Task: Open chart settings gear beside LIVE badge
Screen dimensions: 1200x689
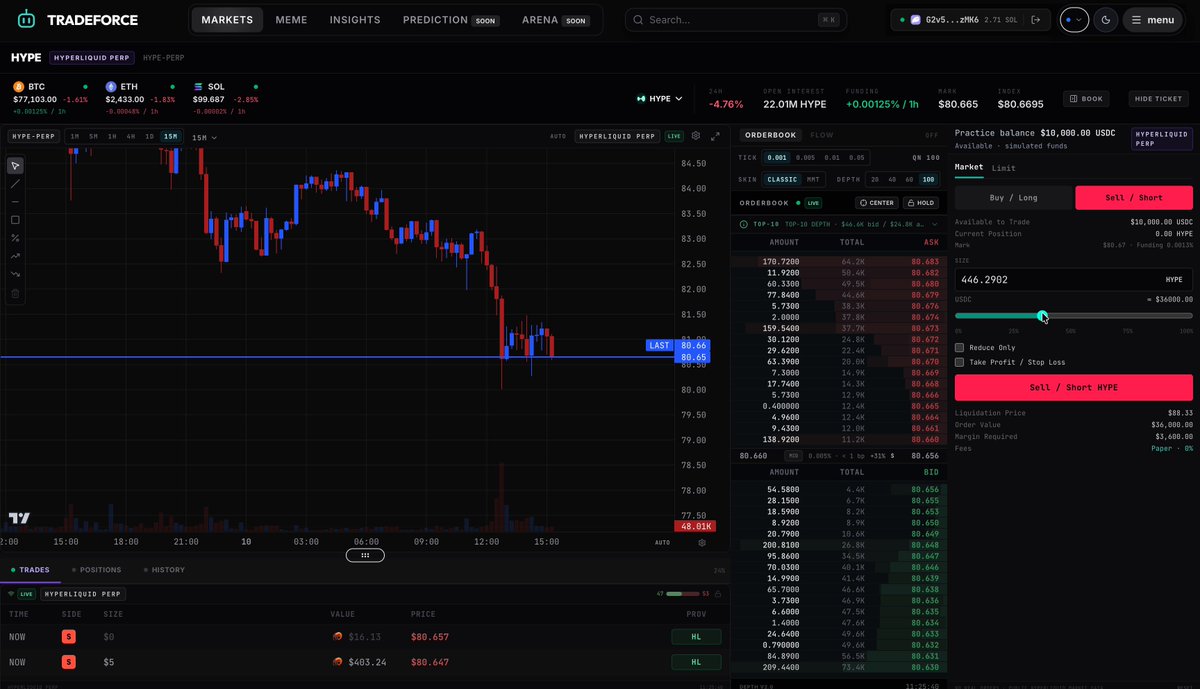Action: [x=698, y=136]
